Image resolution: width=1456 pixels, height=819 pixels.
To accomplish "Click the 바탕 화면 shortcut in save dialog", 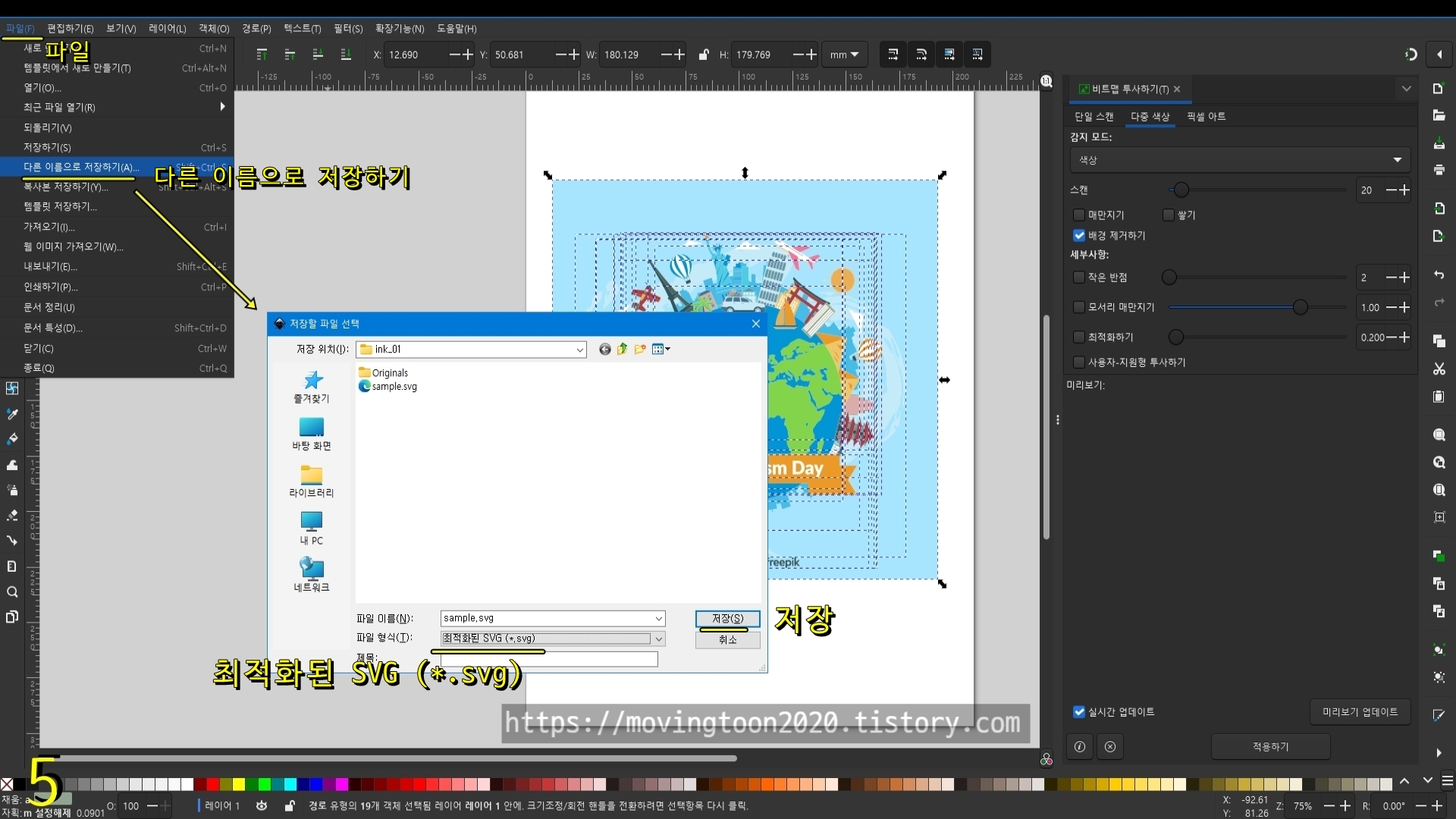I will pyautogui.click(x=311, y=434).
